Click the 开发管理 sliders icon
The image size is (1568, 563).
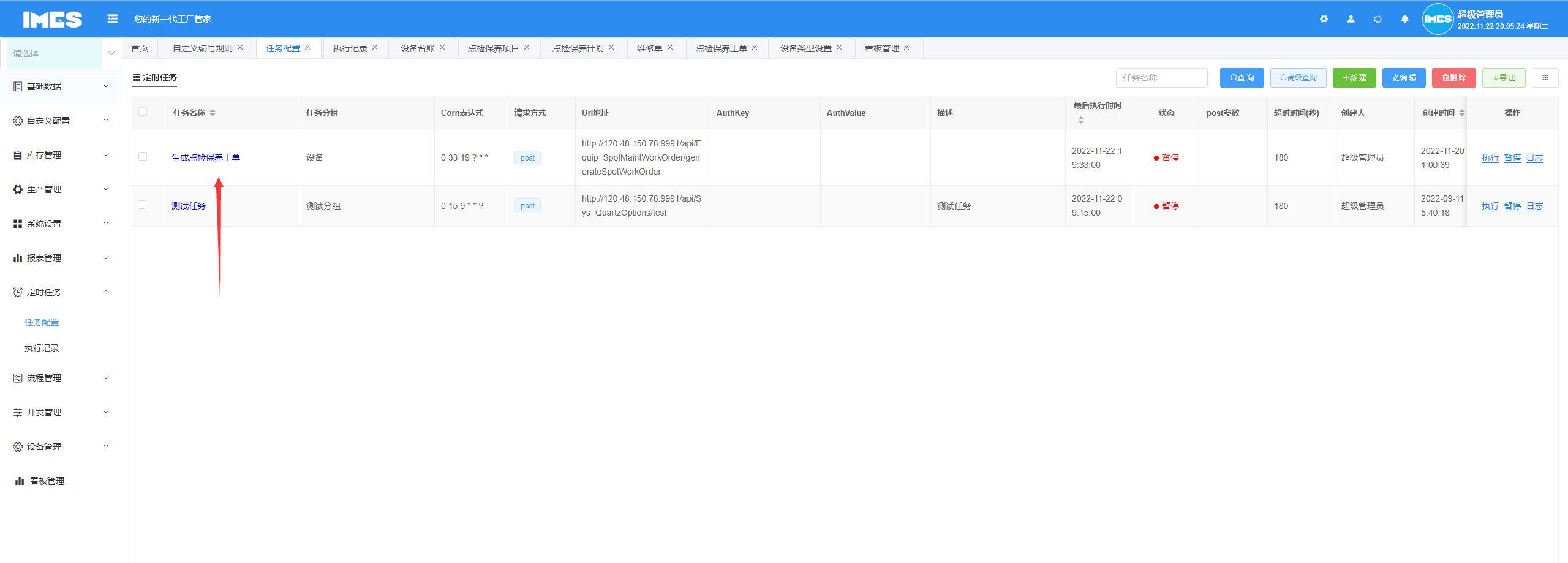(x=18, y=412)
